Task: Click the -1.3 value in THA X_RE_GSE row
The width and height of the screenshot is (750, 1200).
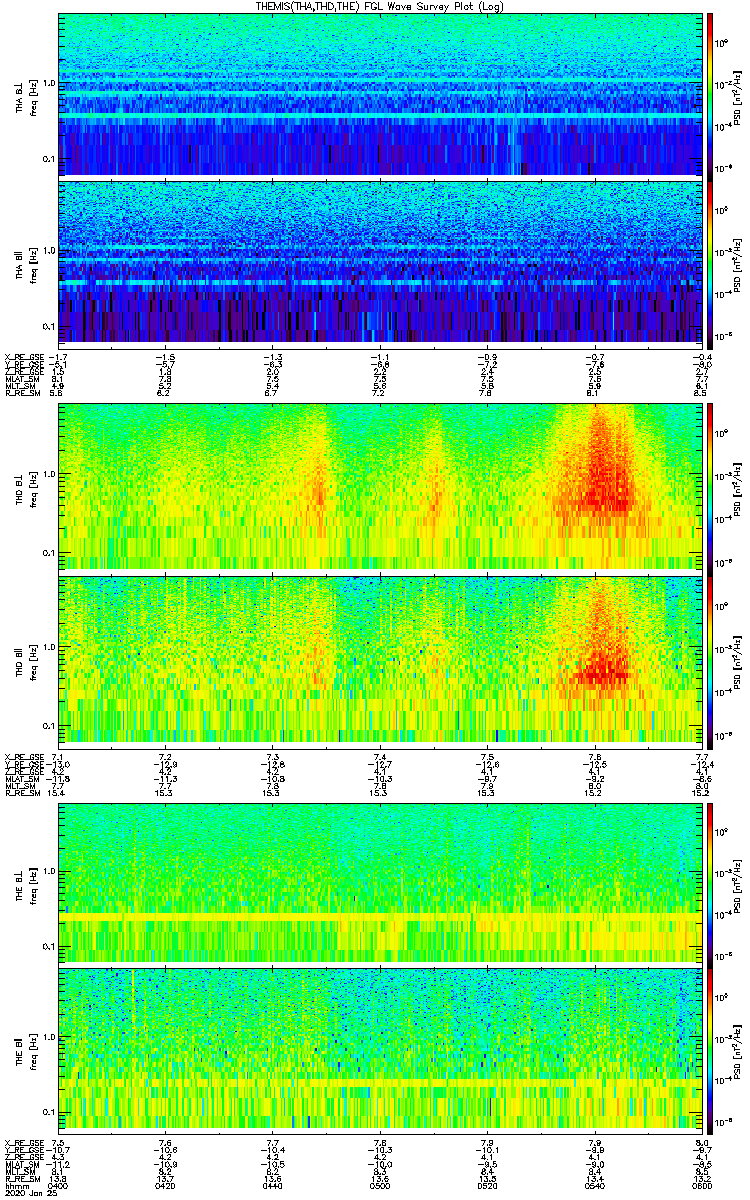Action: pyautogui.click(x=271, y=356)
